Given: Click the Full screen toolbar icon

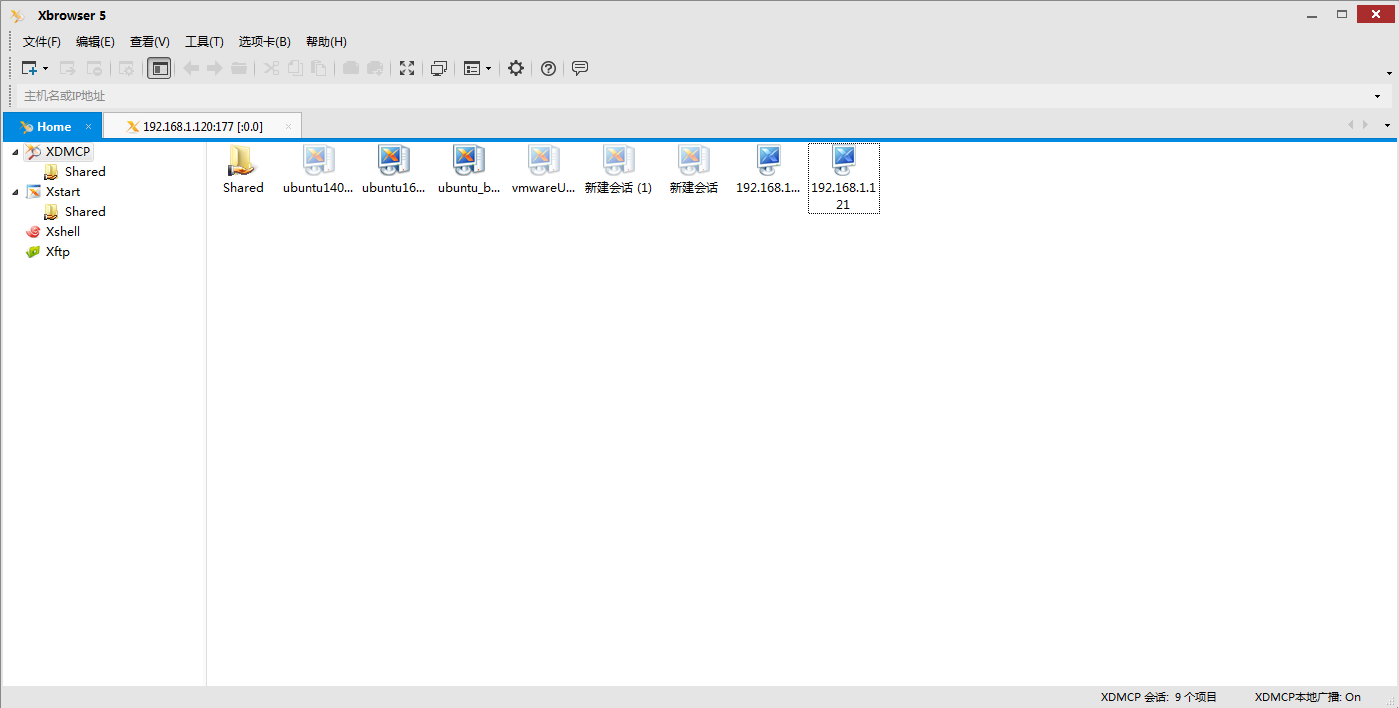Looking at the screenshot, I should pos(407,68).
